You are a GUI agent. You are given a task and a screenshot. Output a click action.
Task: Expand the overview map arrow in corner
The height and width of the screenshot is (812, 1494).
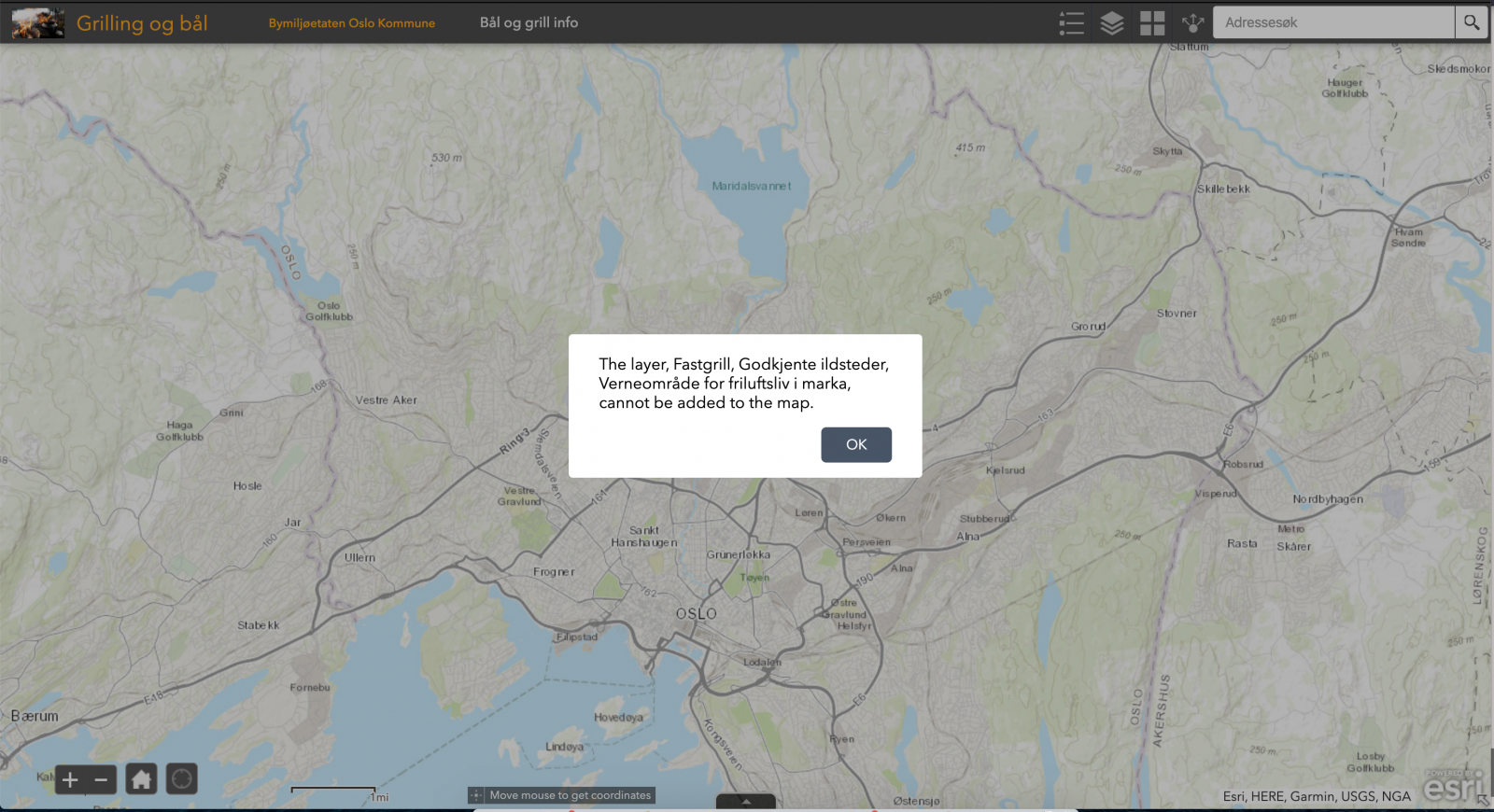coord(1483,801)
